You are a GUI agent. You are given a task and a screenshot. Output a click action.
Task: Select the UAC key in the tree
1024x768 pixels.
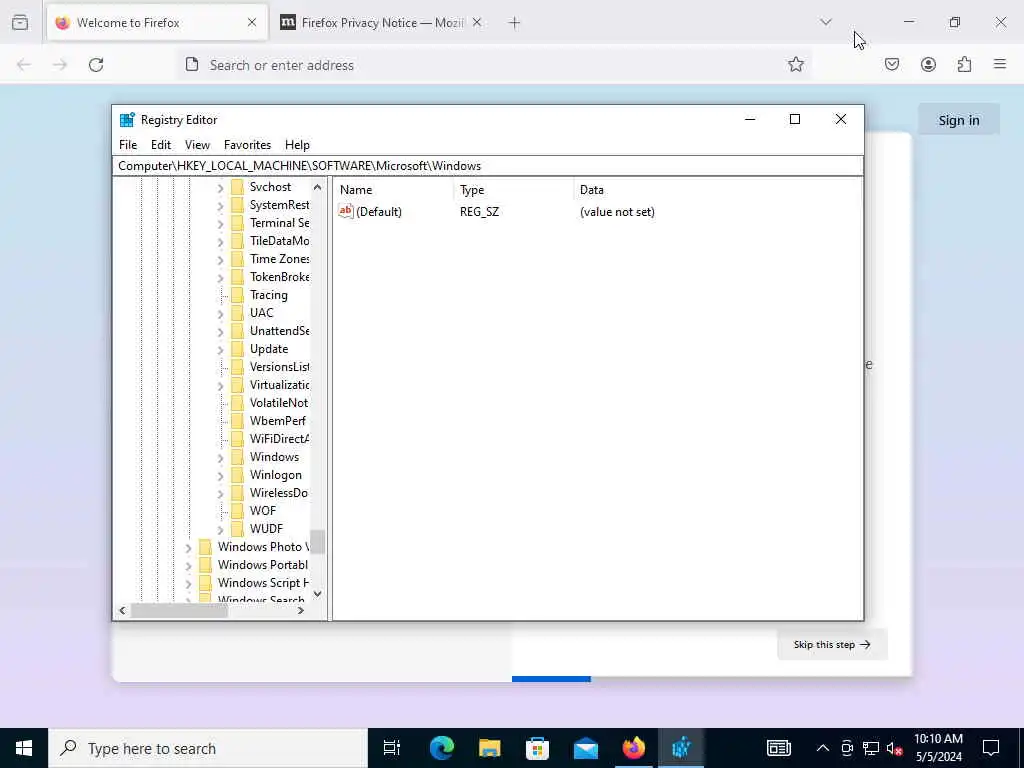262,313
